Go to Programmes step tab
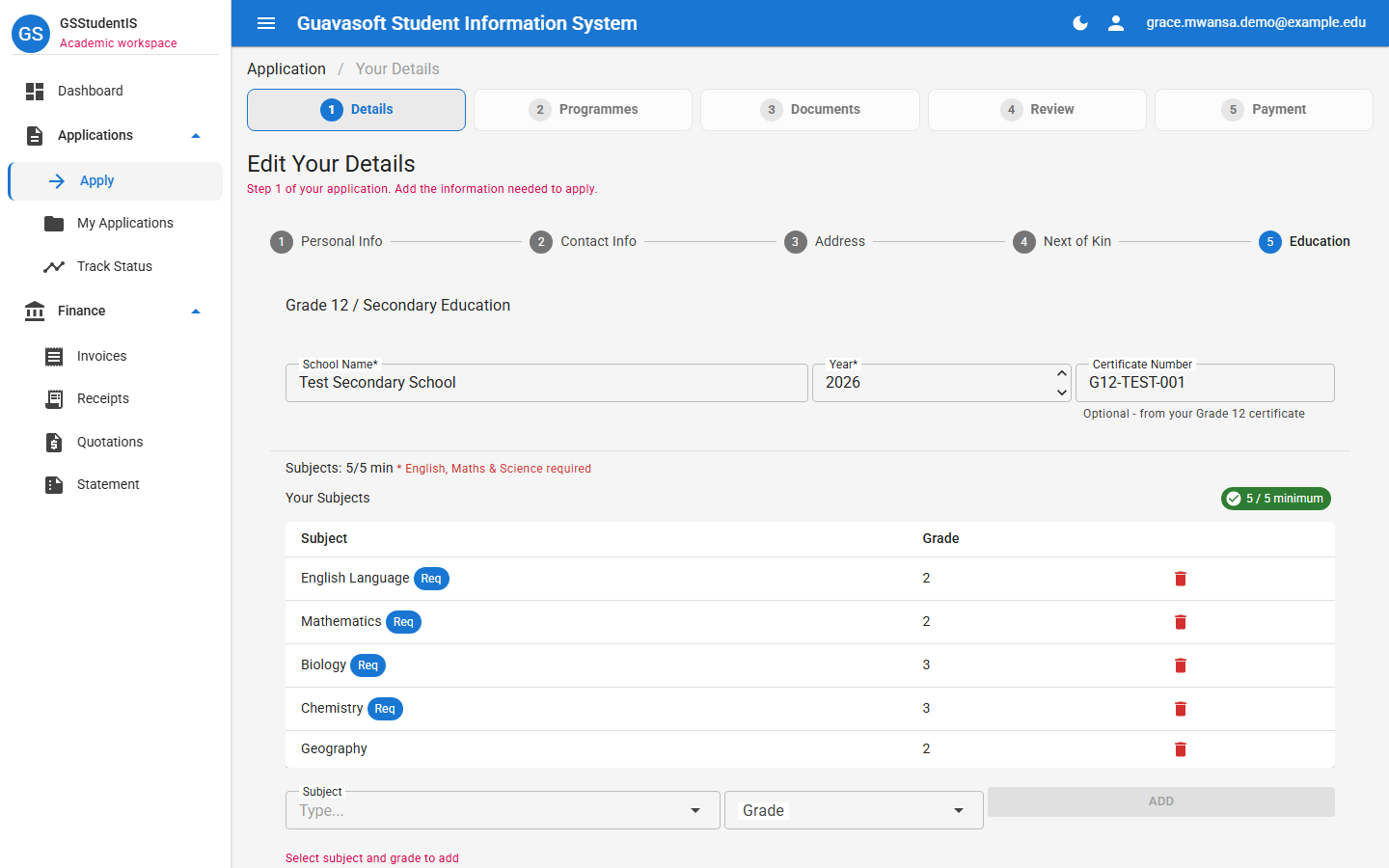Screen dimensions: 1389x868 click(x=583, y=110)
